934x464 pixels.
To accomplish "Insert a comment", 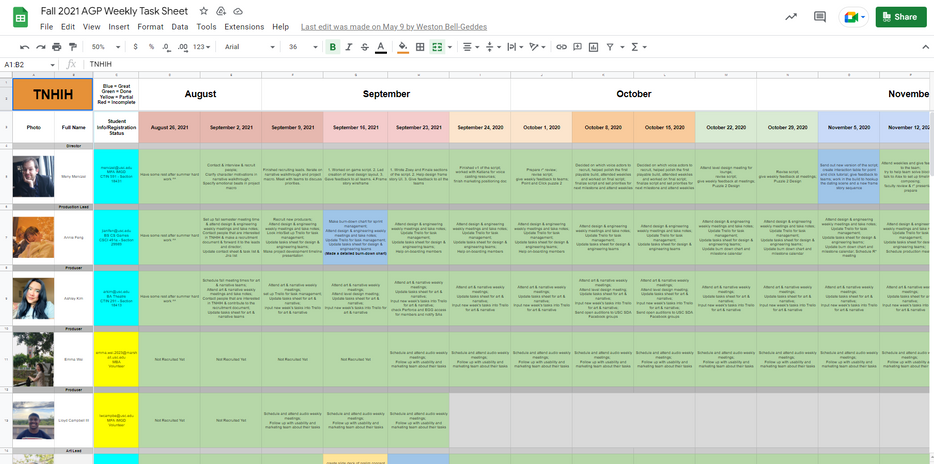I will [577, 47].
